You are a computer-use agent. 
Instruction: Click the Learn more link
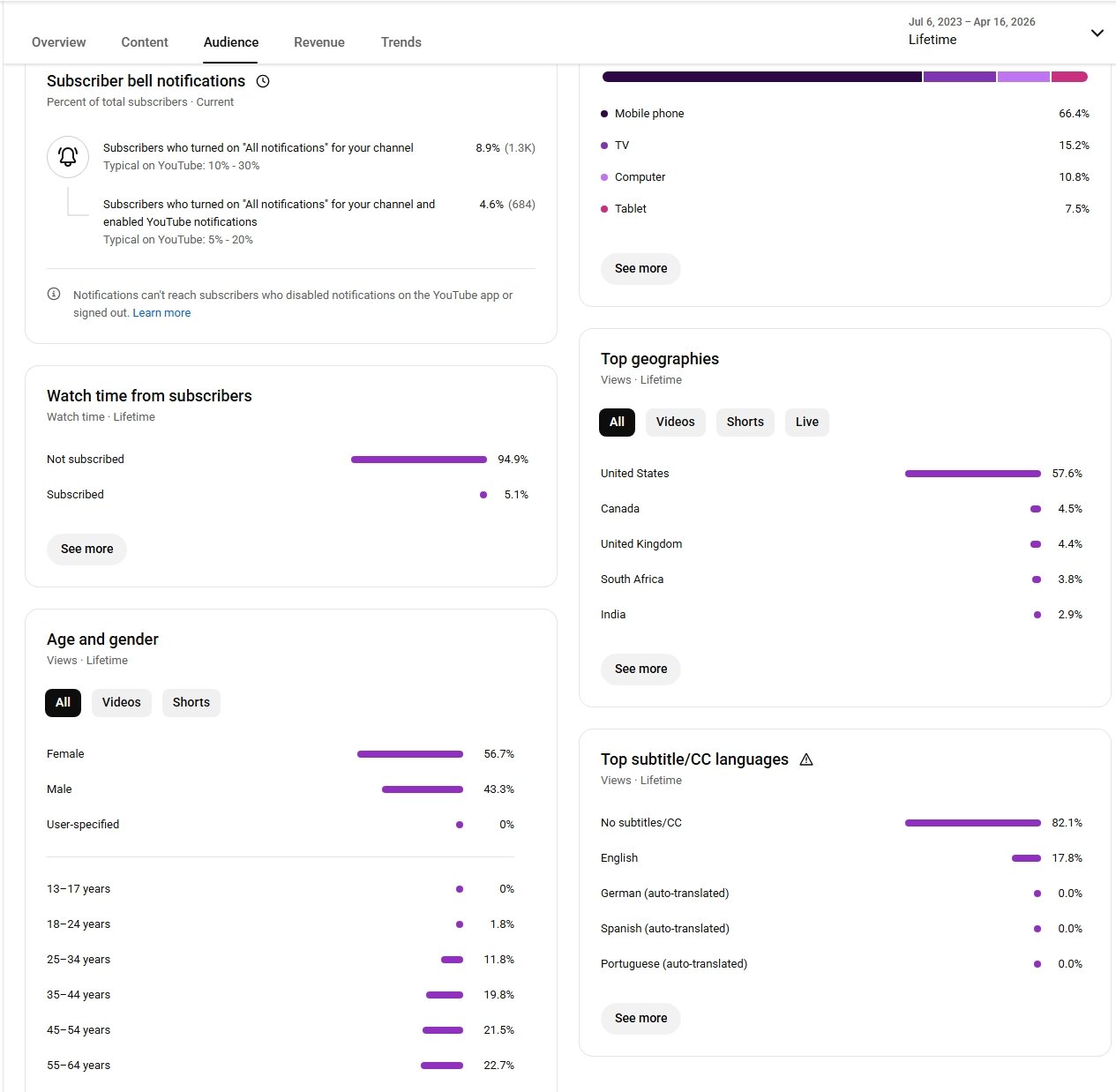click(161, 313)
